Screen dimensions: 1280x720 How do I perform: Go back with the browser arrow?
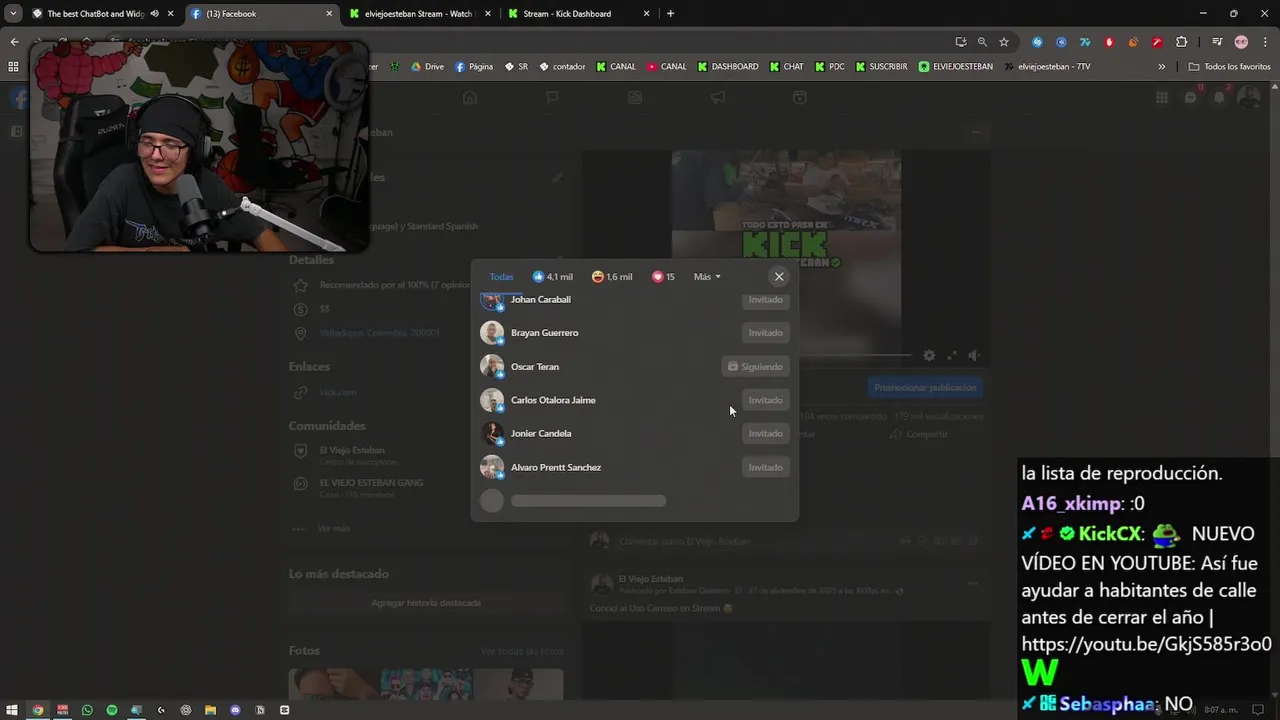(x=14, y=42)
